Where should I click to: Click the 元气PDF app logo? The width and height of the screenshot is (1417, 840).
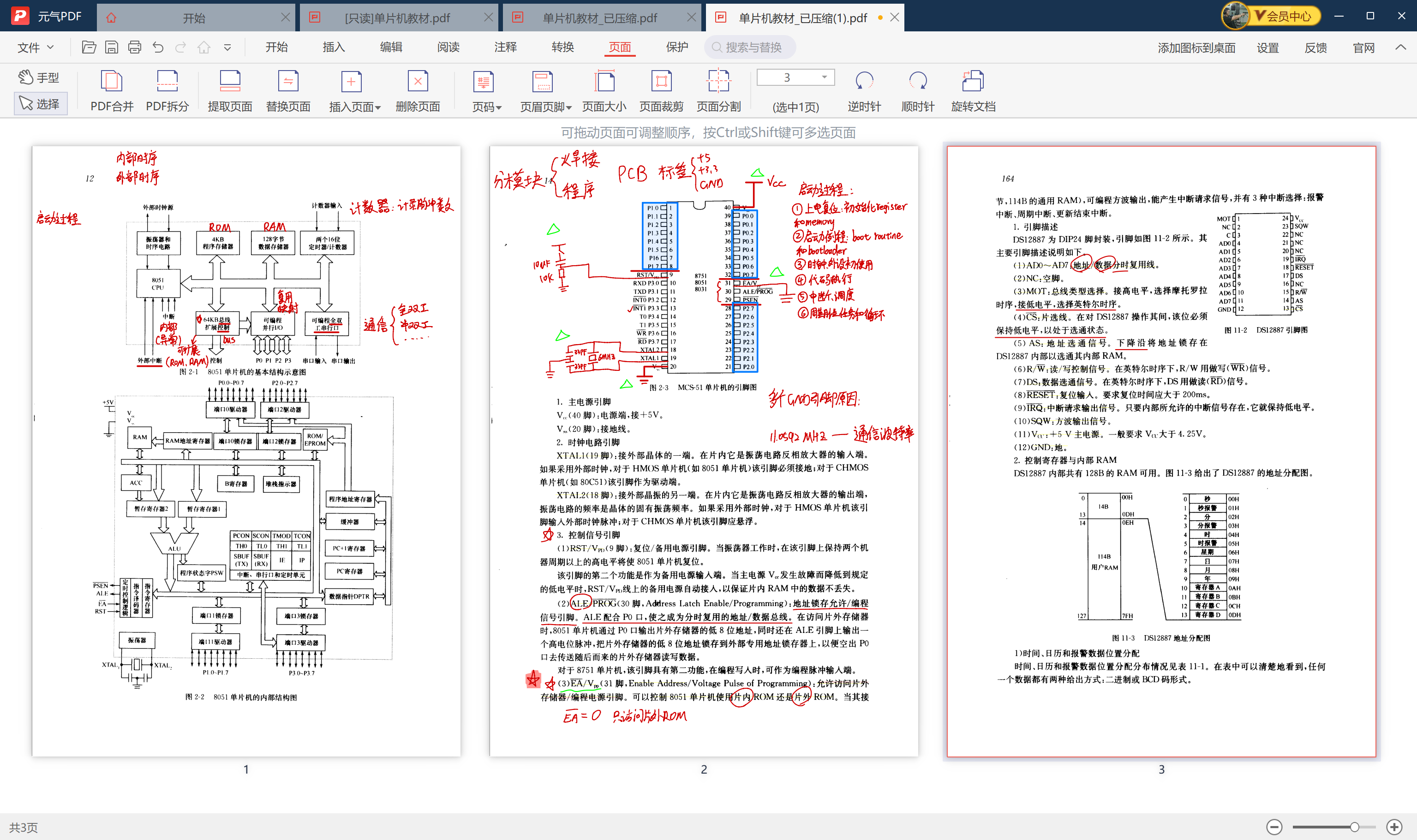pos(21,16)
